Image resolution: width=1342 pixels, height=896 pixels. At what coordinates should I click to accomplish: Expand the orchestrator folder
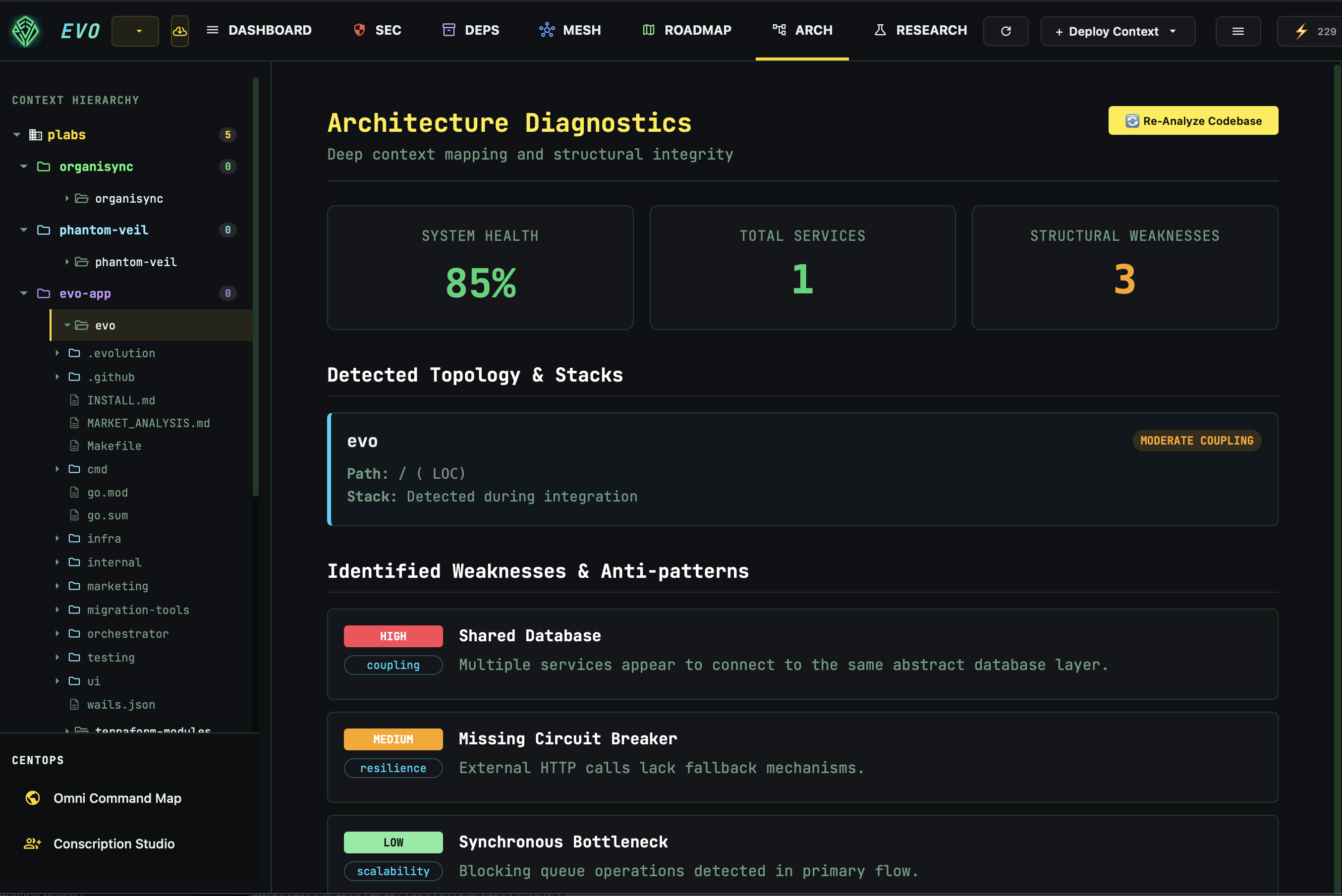[57, 633]
